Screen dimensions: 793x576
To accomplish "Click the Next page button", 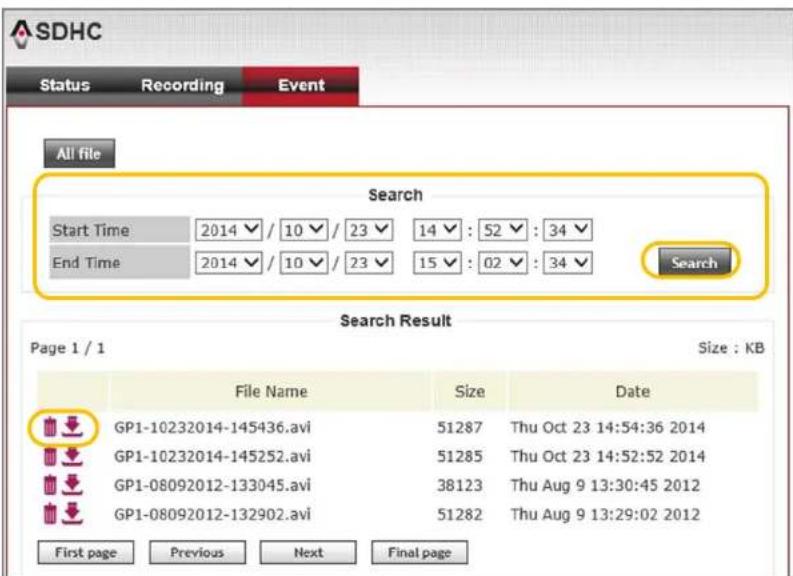I will 308,552.
